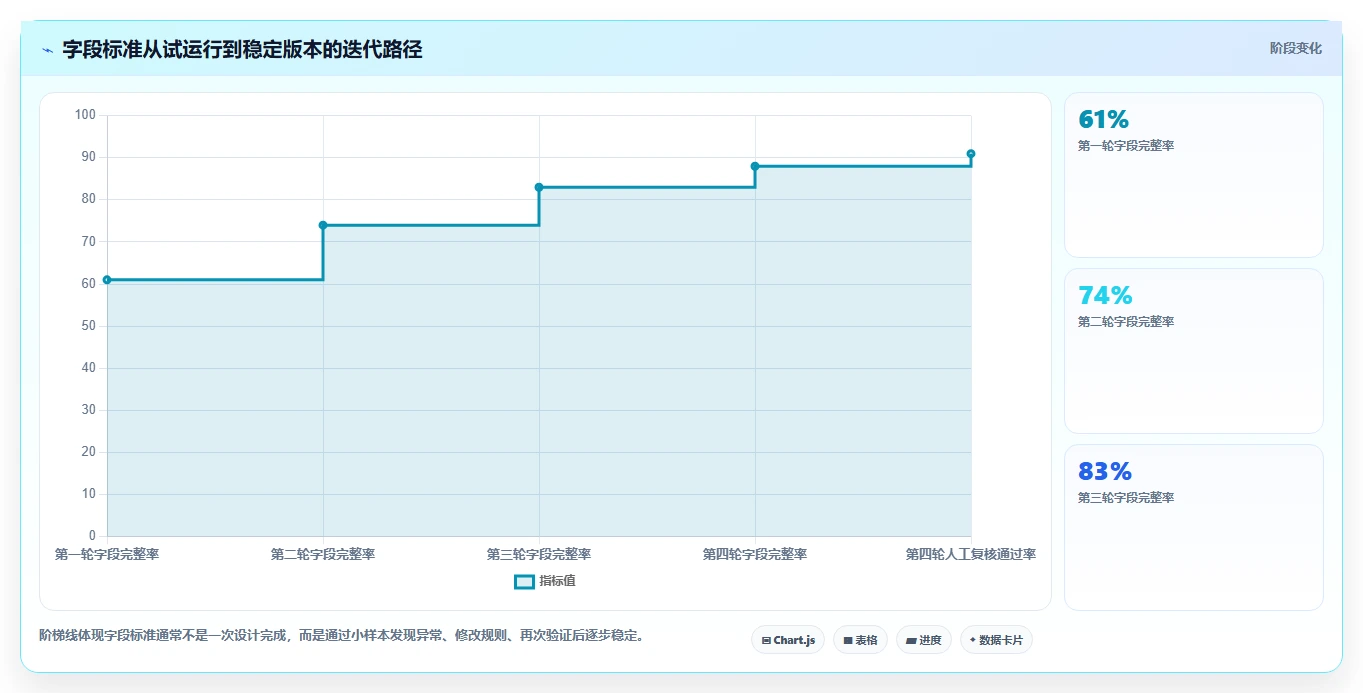Image resolution: width=1363 pixels, height=693 pixels.
Task: Click the x-axis label 第一轮字段完整率
Action: 107,554
